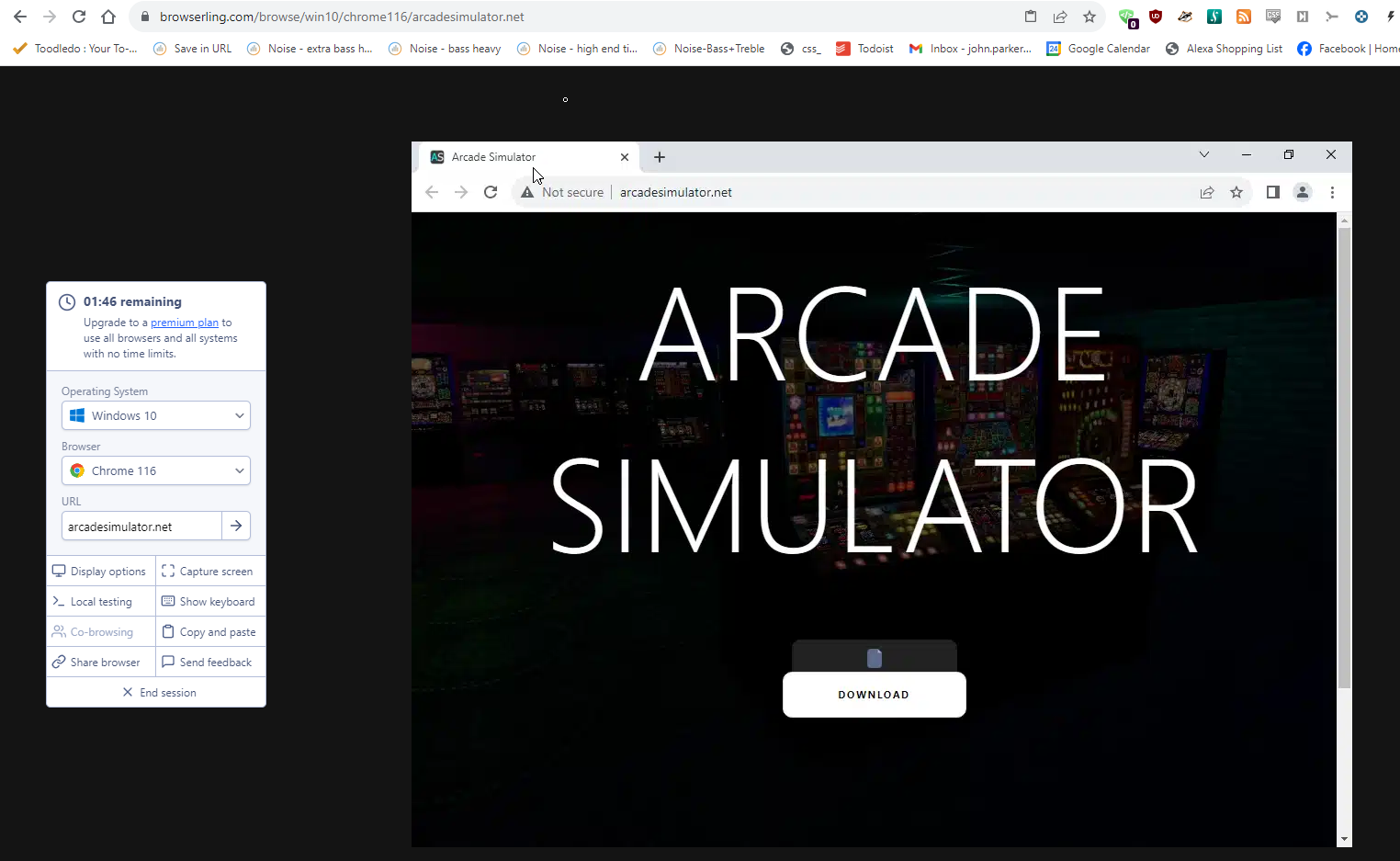1400x861 pixels.
Task: Click Share browser link icon
Action: [59, 663]
